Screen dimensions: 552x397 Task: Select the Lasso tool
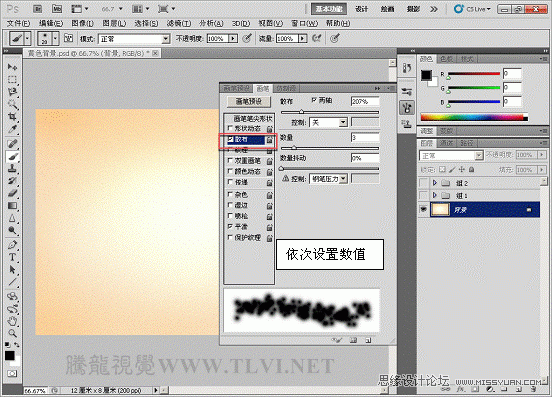tap(12, 92)
